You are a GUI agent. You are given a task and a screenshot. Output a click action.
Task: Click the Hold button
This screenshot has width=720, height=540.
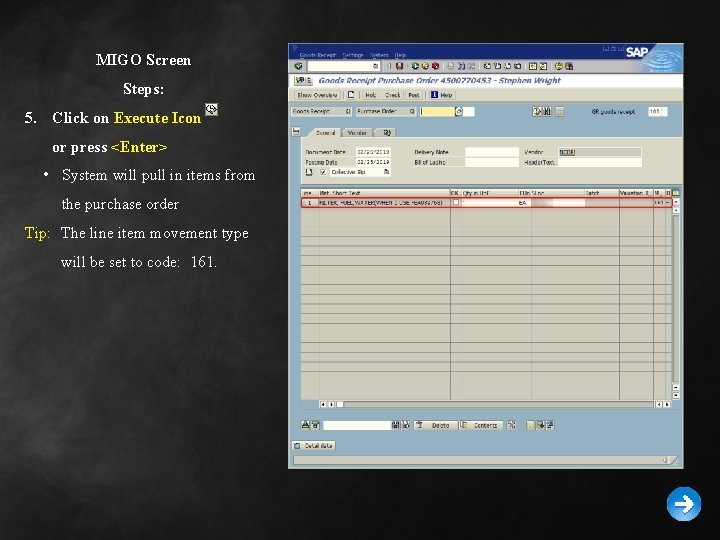click(370, 95)
